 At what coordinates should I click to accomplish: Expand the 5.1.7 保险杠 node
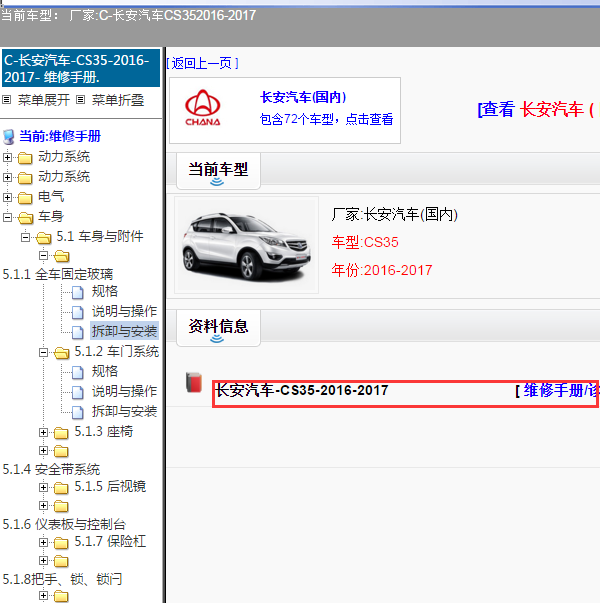[x=43, y=542]
